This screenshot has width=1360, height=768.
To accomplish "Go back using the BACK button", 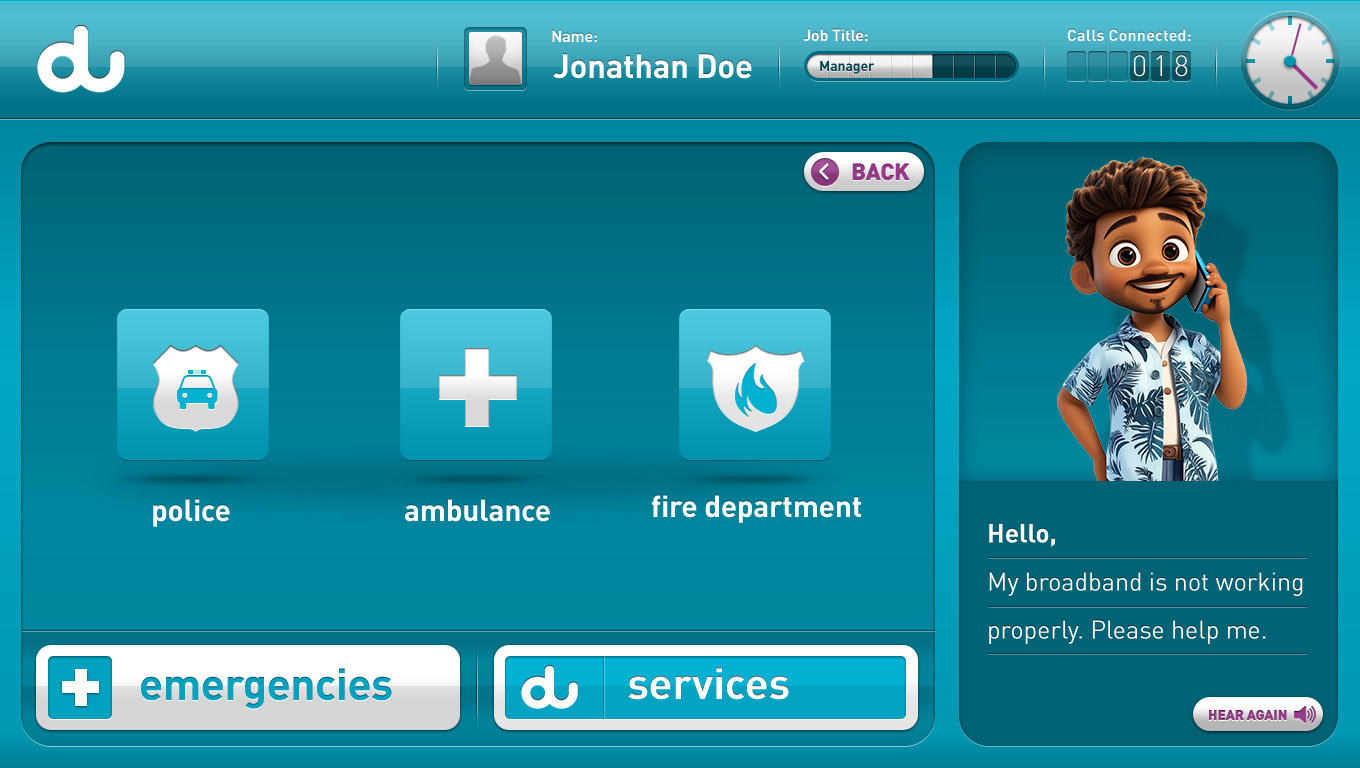I will [x=864, y=172].
